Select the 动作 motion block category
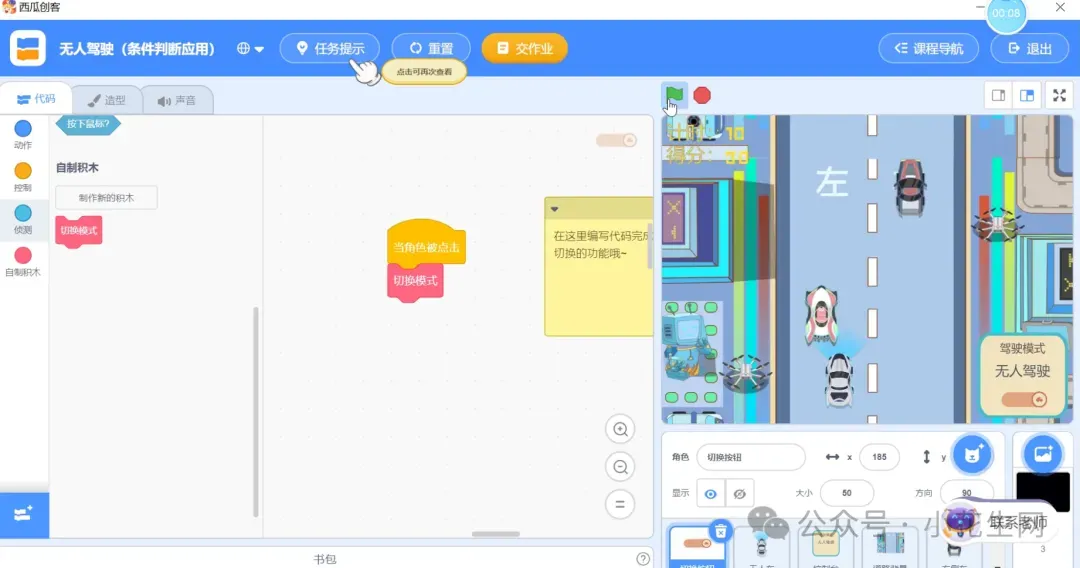 click(x=23, y=134)
